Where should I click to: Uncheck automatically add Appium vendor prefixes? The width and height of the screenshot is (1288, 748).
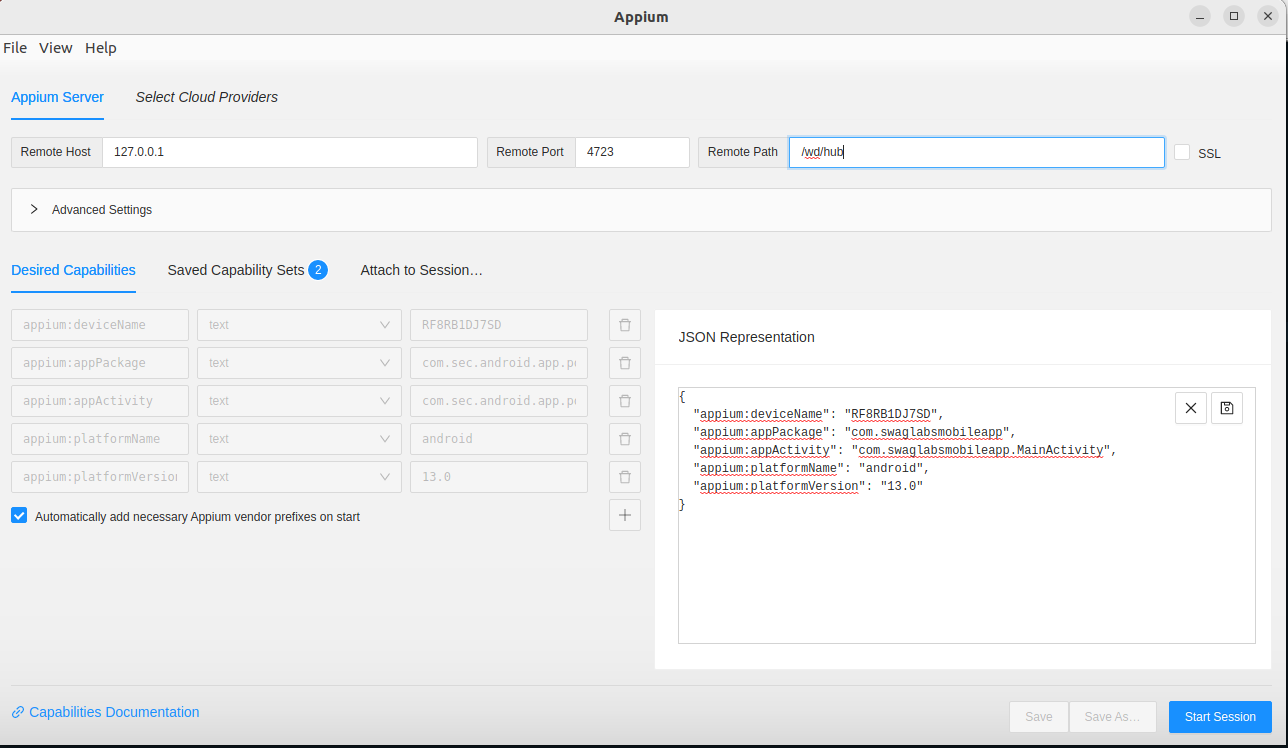coord(19,516)
